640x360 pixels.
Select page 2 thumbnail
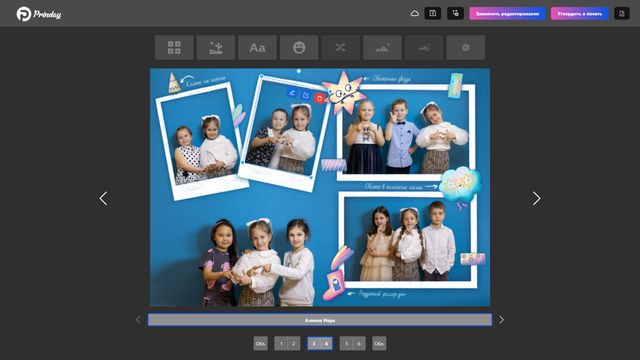293,343
